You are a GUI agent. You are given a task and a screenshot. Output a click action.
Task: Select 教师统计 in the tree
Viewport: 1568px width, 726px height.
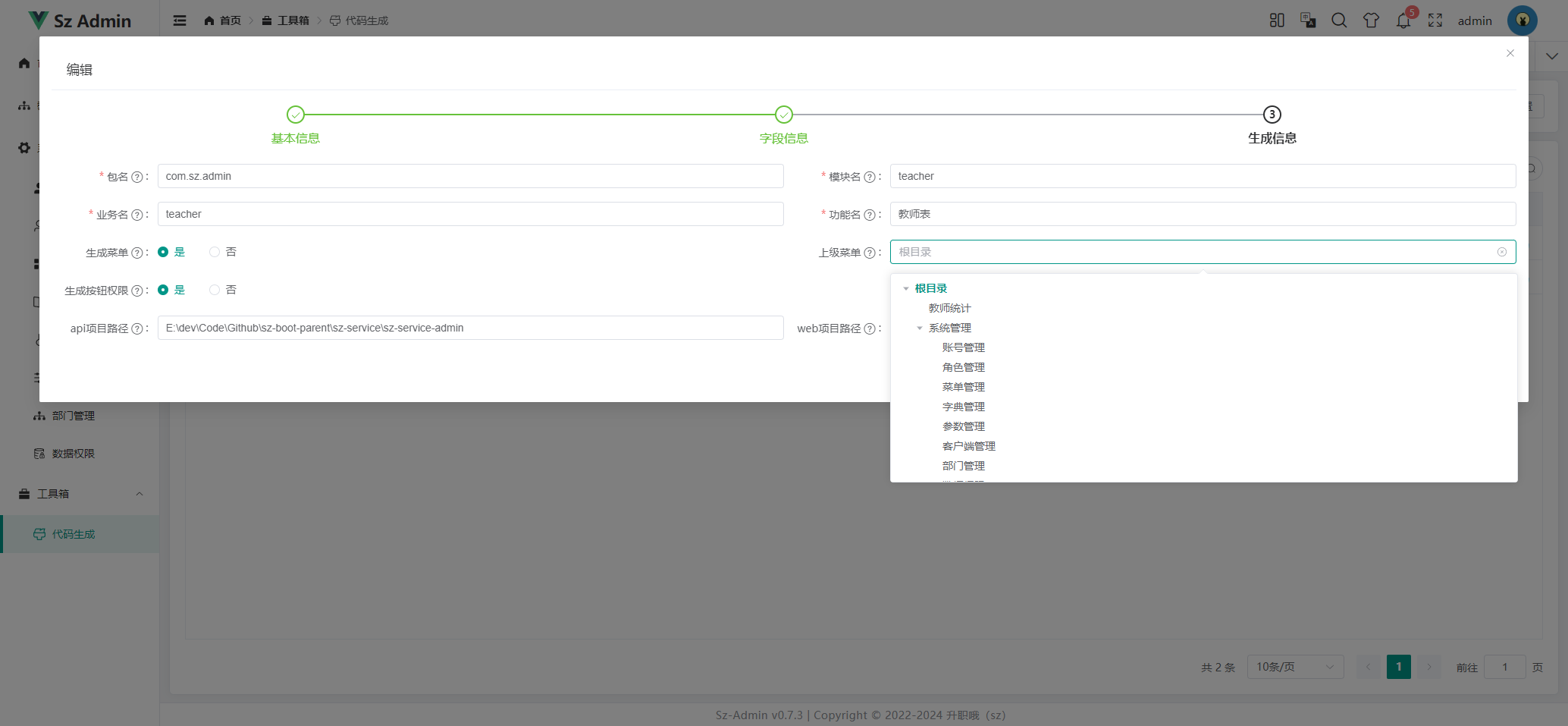tap(949, 308)
